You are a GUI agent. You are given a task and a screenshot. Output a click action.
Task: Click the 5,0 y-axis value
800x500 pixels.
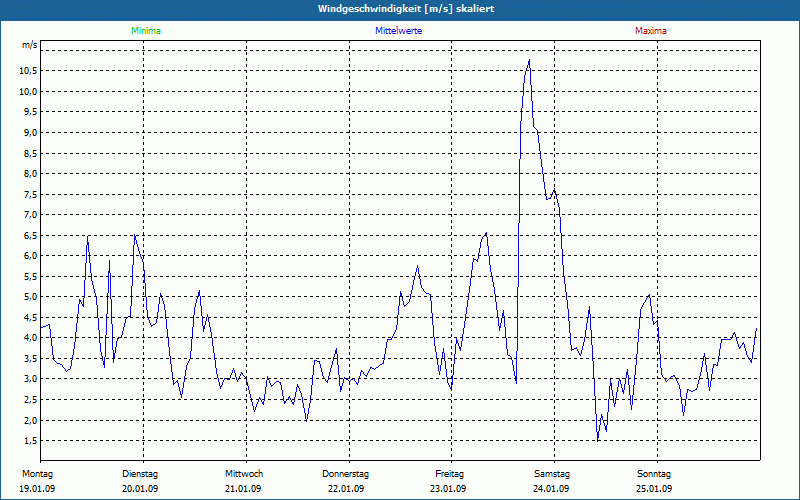point(30,297)
